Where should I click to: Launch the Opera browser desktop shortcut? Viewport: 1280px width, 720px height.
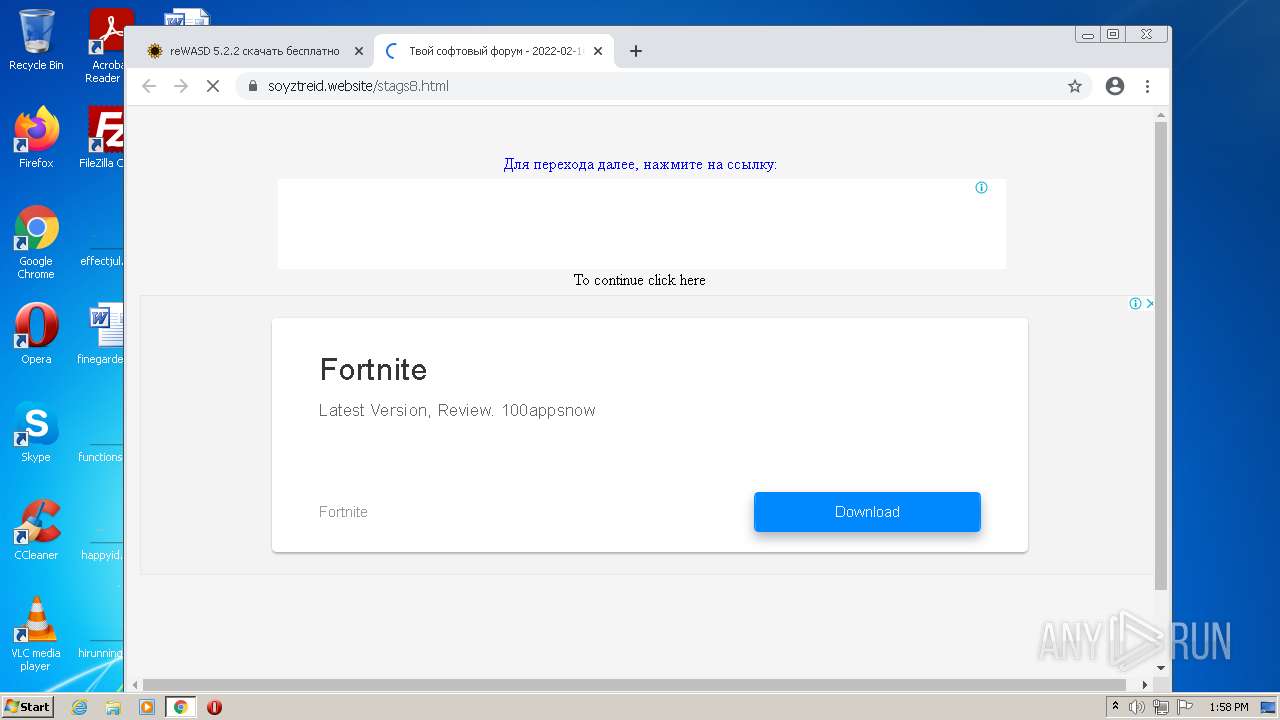point(36,334)
